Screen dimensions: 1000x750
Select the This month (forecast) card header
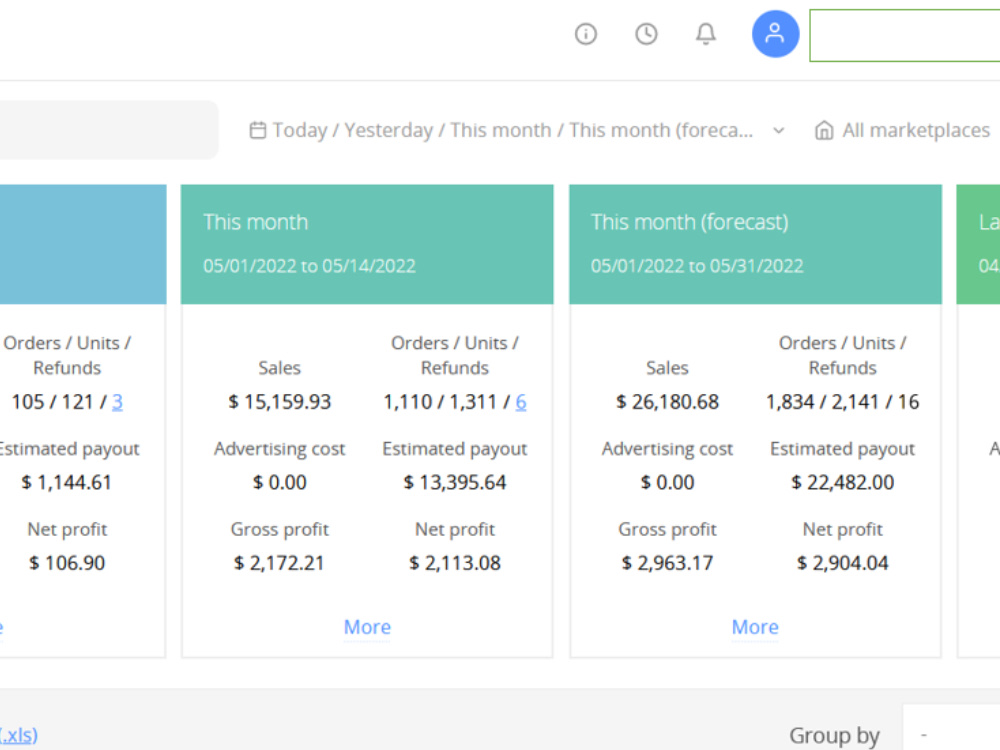coord(755,244)
